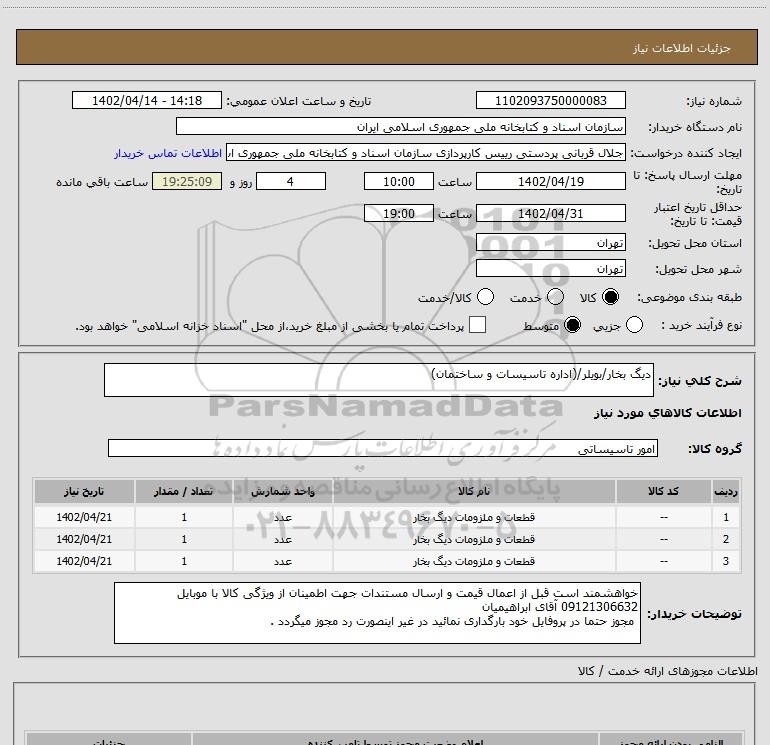Select the خدمت radio button

(x=555, y=297)
